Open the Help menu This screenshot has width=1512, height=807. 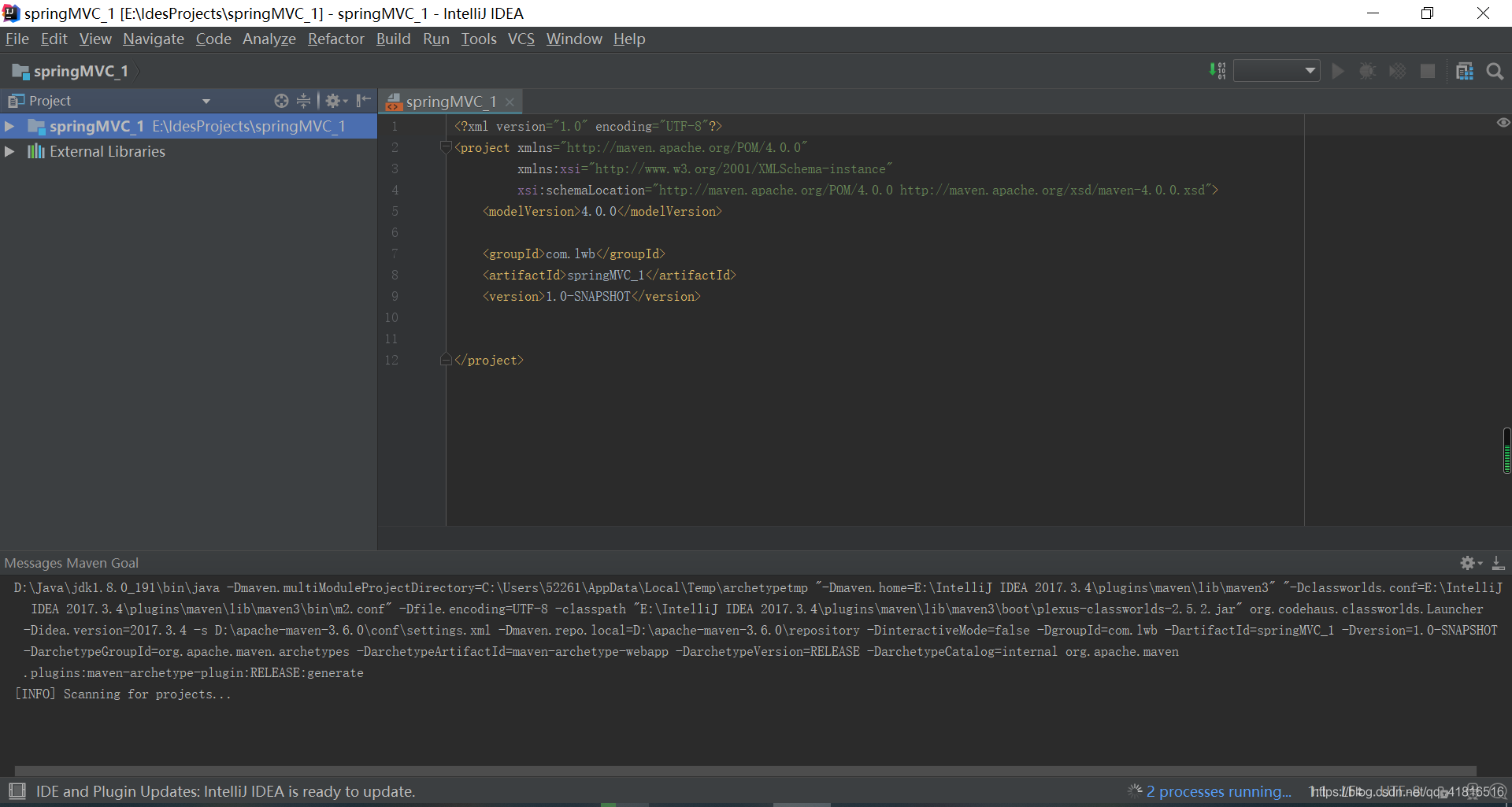(629, 39)
